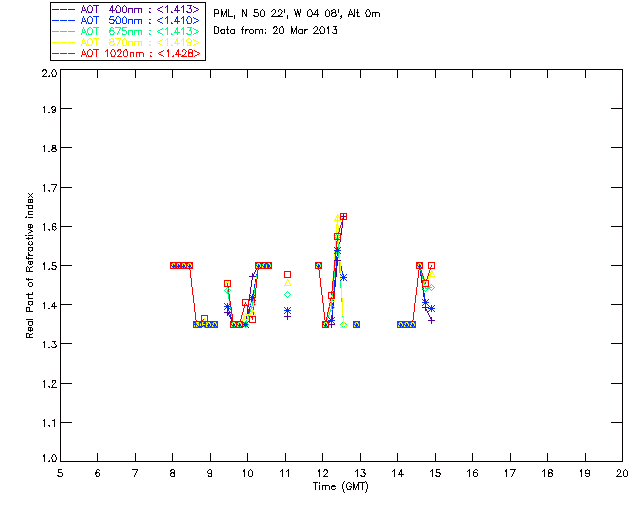The image size is (640, 512).
Task: Click the x-axis hour label 11
Action: (x=285, y=473)
